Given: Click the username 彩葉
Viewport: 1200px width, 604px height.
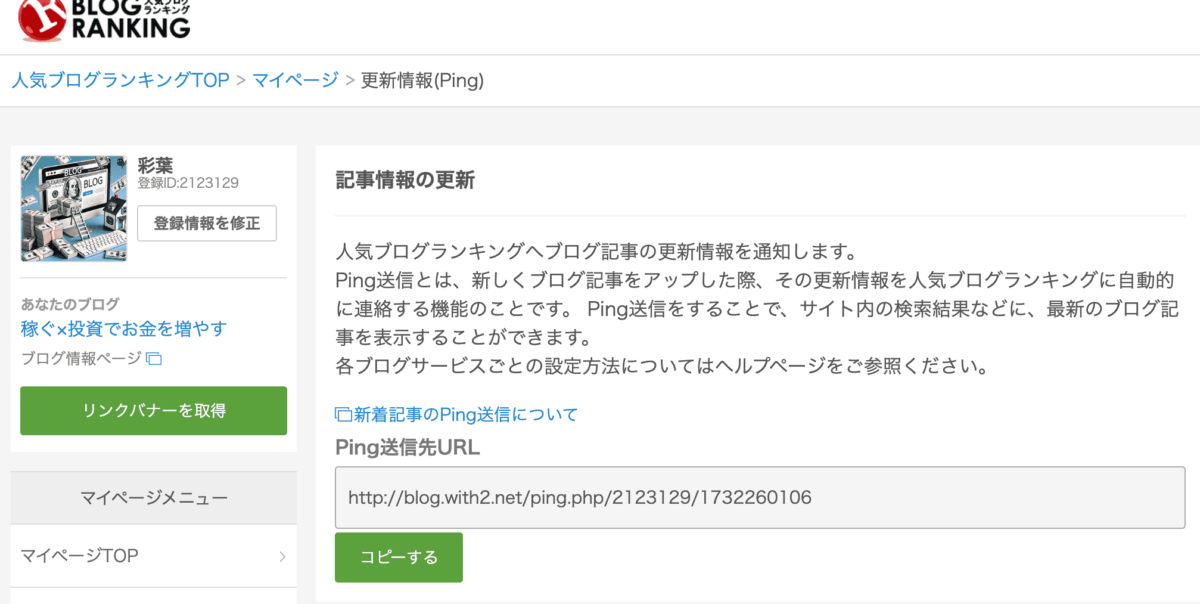Looking at the screenshot, I should [x=157, y=165].
